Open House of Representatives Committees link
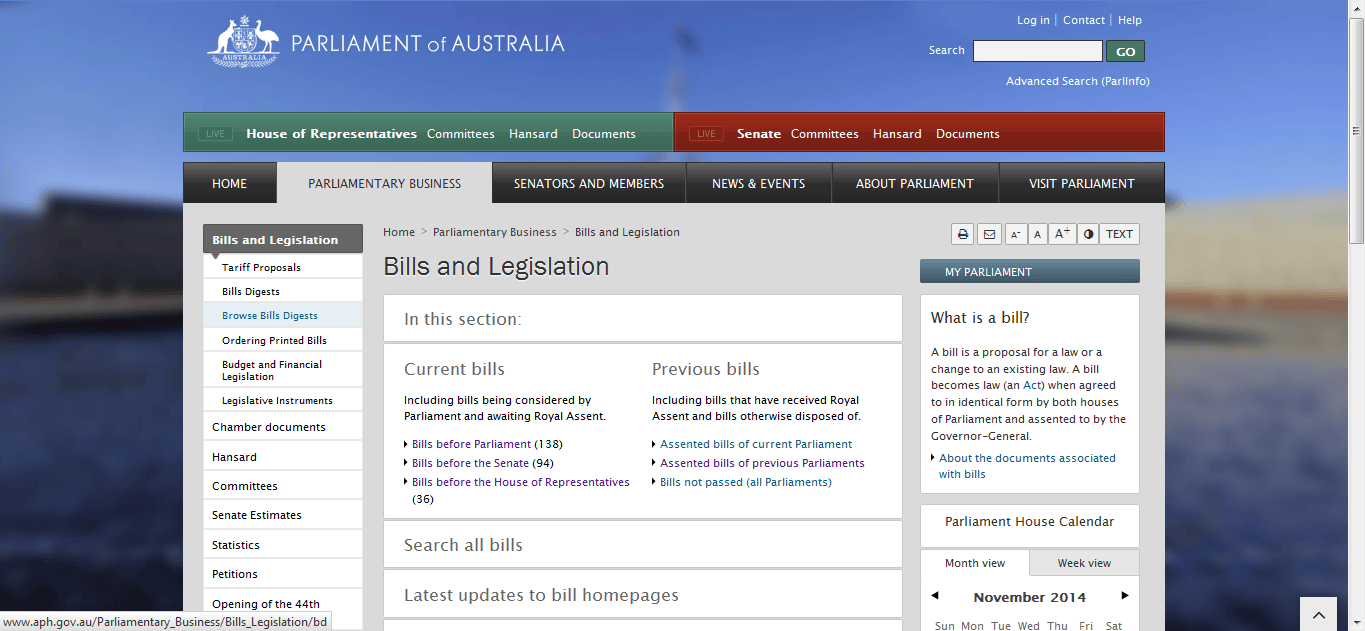This screenshot has height=631, width=1365. [461, 134]
